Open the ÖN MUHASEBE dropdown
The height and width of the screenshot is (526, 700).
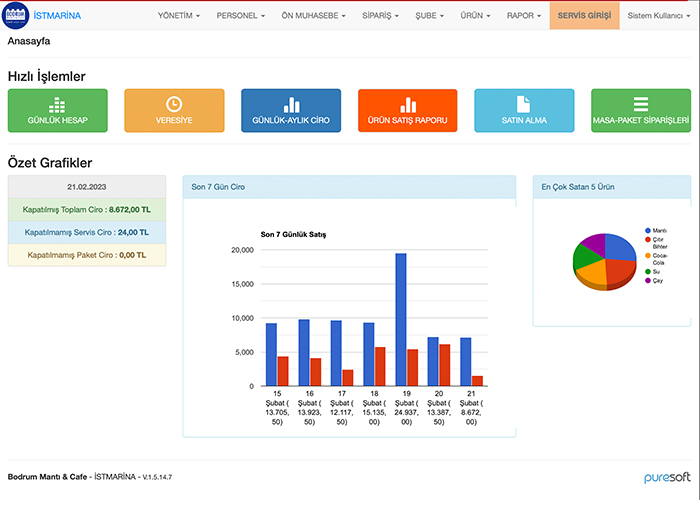point(313,16)
